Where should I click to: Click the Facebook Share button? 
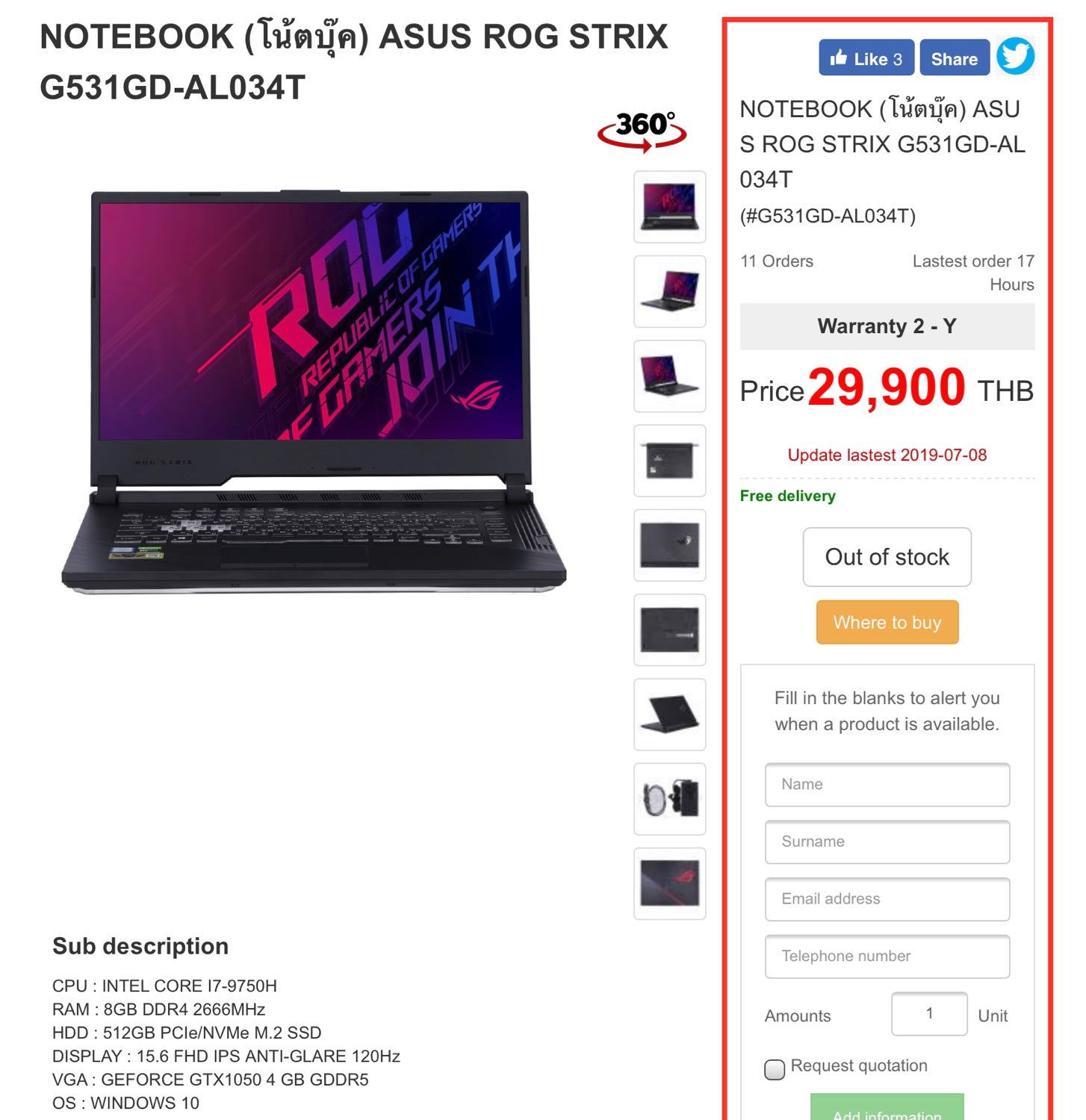coord(955,57)
